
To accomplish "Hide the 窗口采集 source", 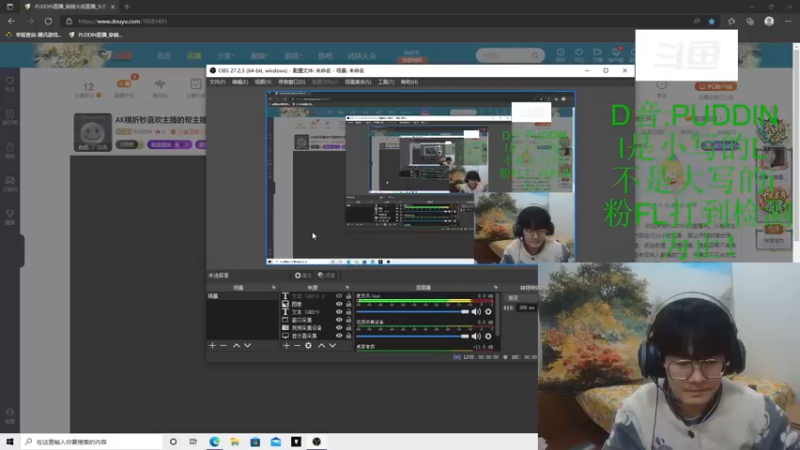I will click(339, 320).
